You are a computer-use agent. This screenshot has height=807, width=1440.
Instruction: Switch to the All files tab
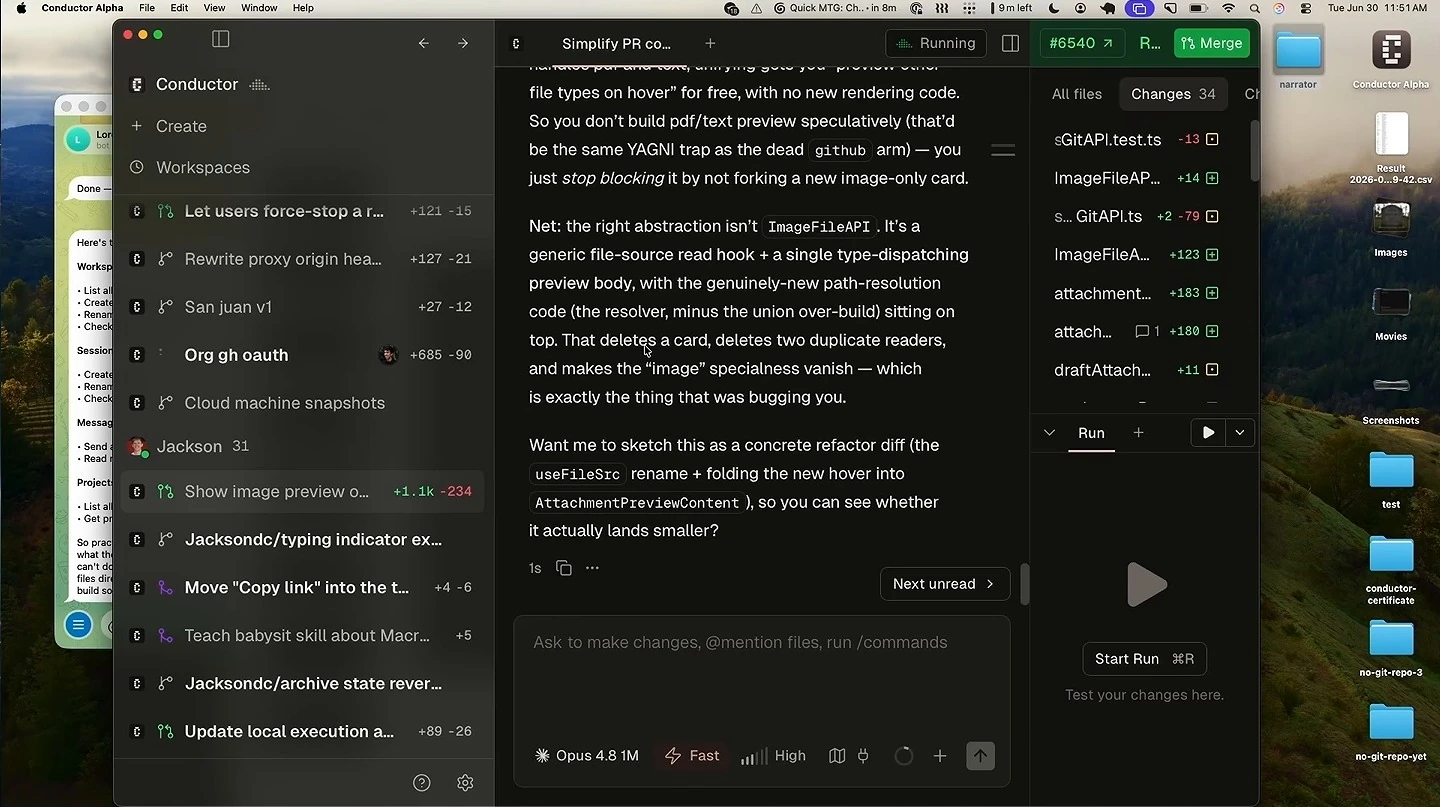coord(1077,94)
